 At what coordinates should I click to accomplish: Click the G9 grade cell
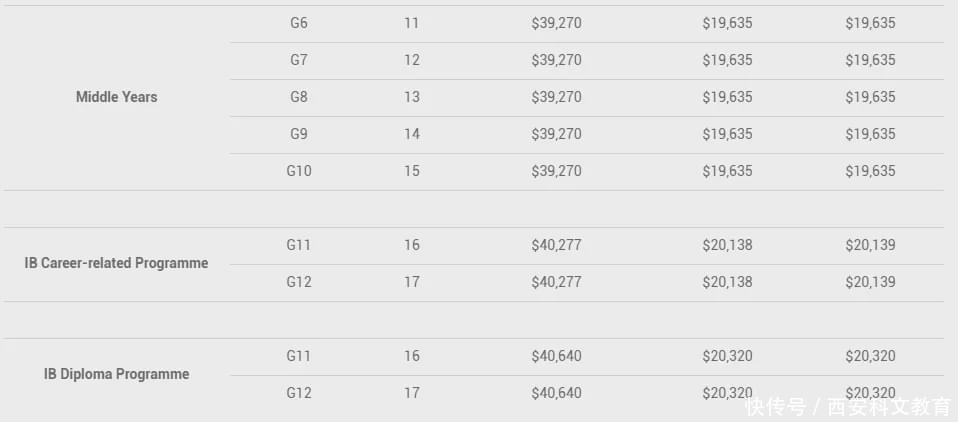(x=299, y=134)
